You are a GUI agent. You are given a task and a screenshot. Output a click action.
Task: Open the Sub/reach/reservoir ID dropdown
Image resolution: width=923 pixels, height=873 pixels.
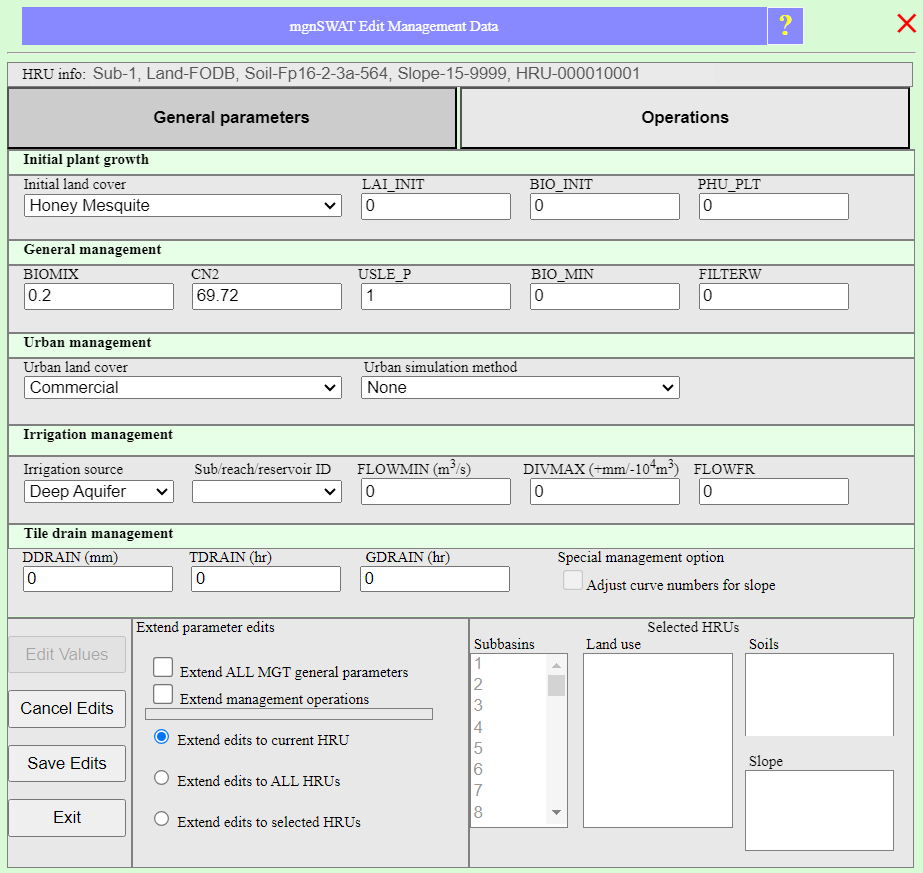pyautogui.click(x=267, y=492)
